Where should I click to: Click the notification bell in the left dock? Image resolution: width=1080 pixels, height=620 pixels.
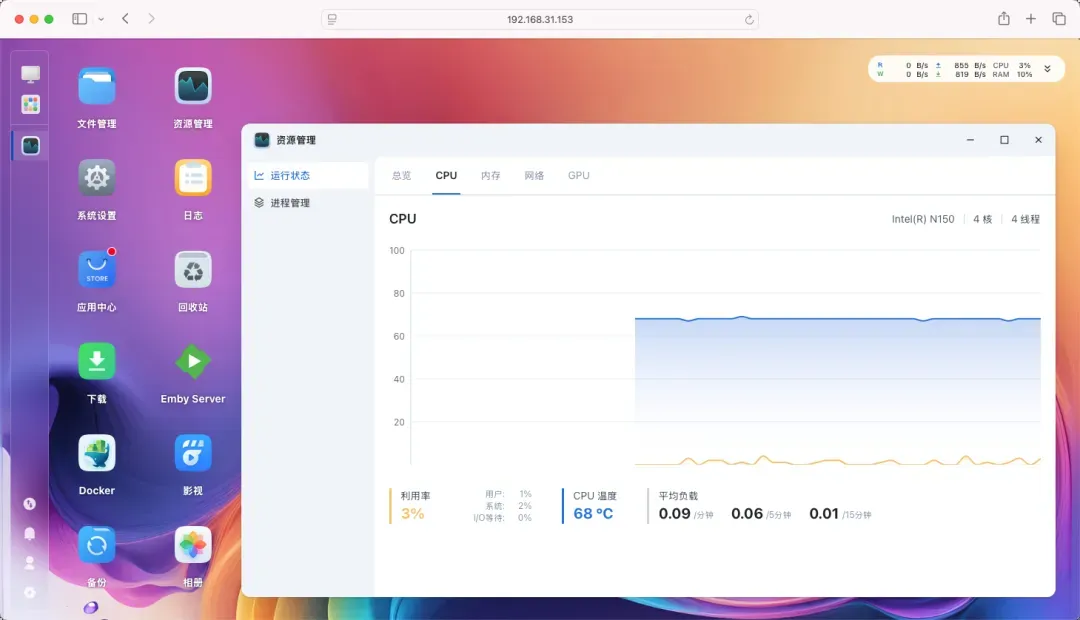pyautogui.click(x=30, y=533)
